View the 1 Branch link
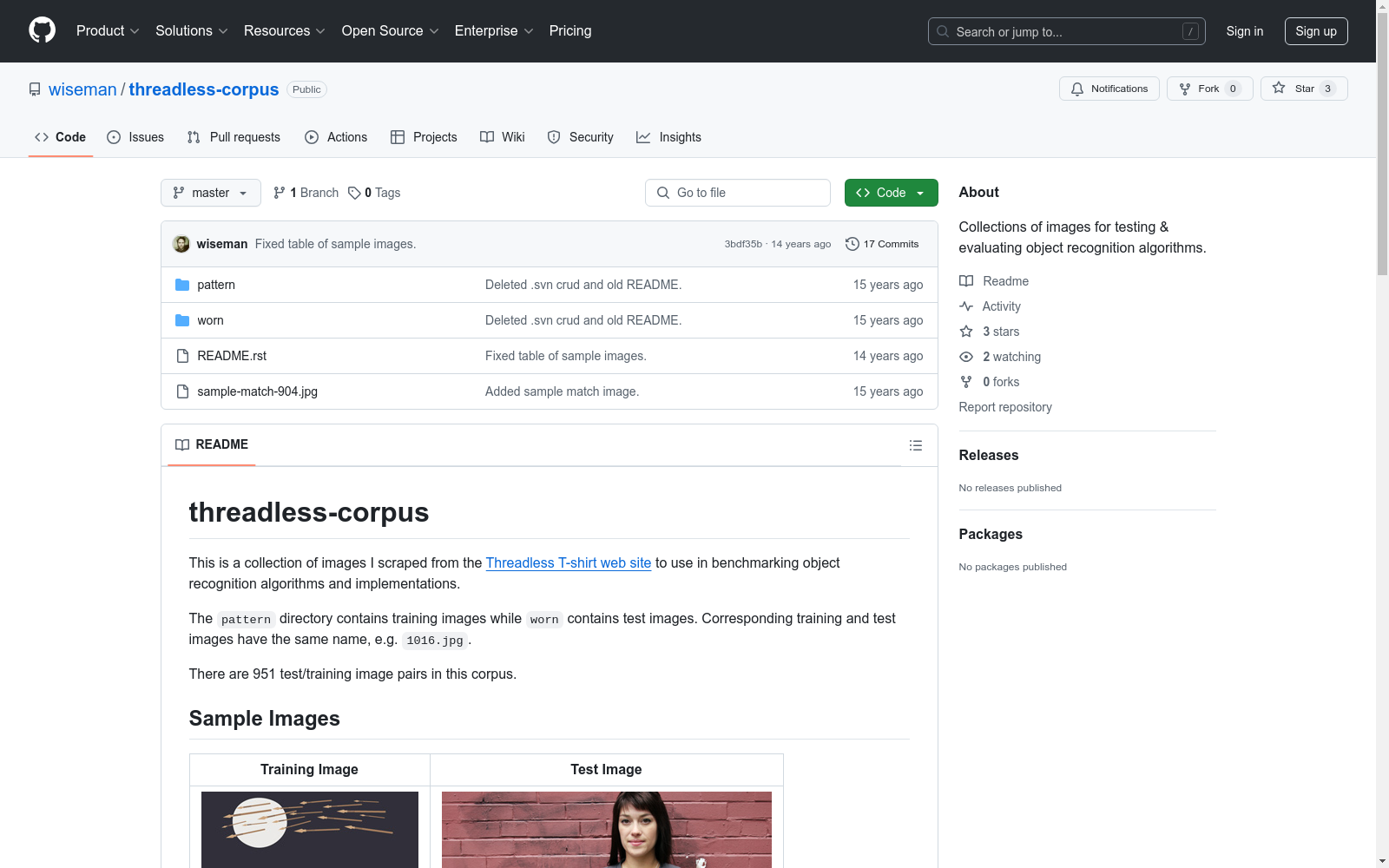The height and width of the screenshot is (868, 1389). (306, 193)
